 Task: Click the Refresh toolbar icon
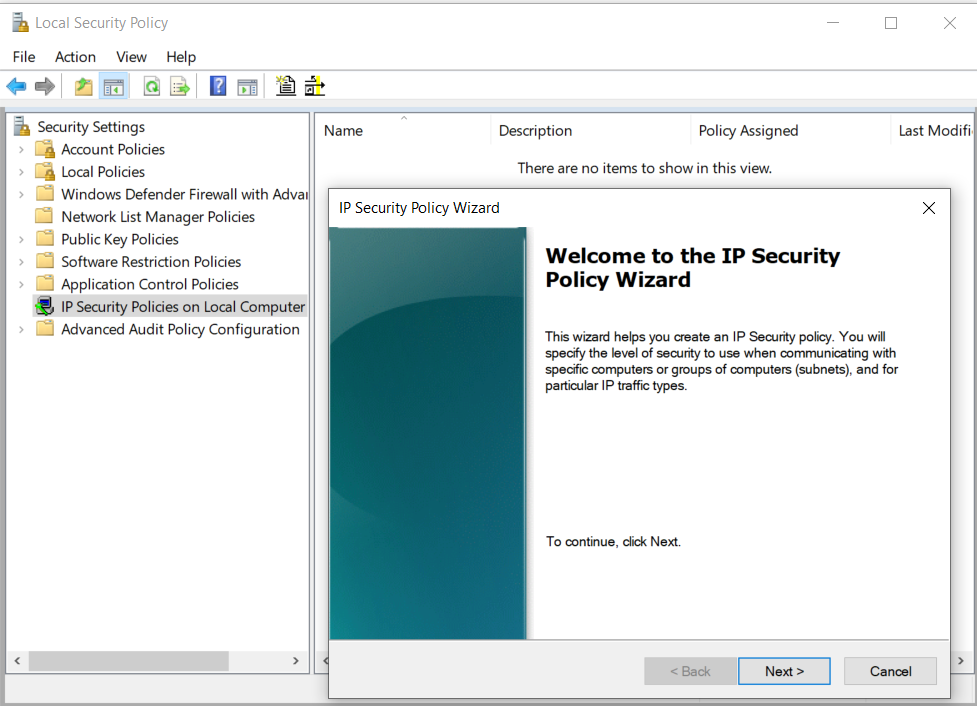(x=151, y=86)
